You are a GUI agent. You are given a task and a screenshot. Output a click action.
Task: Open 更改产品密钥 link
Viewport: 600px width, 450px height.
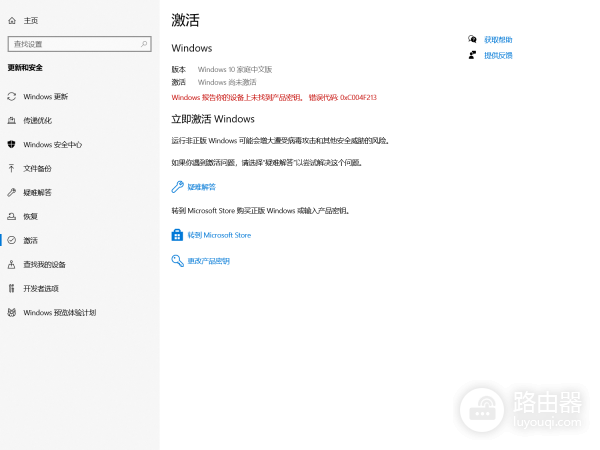(209, 261)
